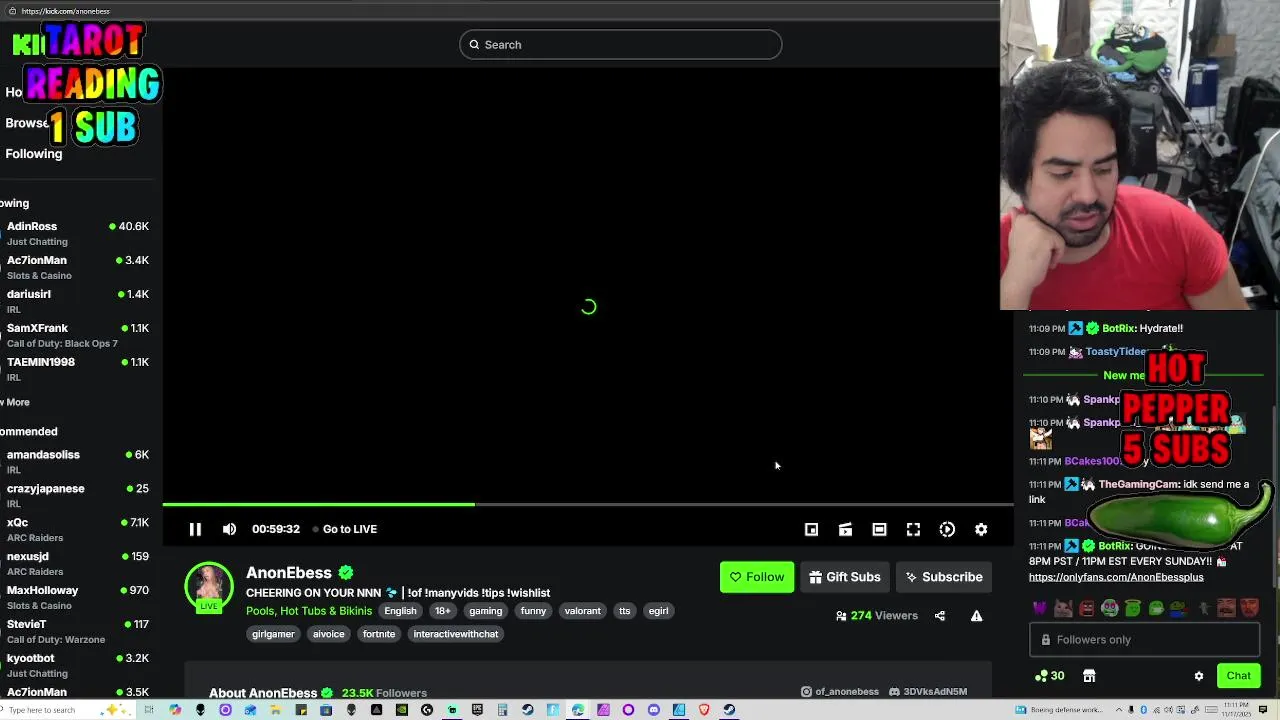Viewport: 1280px width, 720px height.
Task: Click the channel points 30 icon
Action: pyautogui.click(x=1050, y=676)
